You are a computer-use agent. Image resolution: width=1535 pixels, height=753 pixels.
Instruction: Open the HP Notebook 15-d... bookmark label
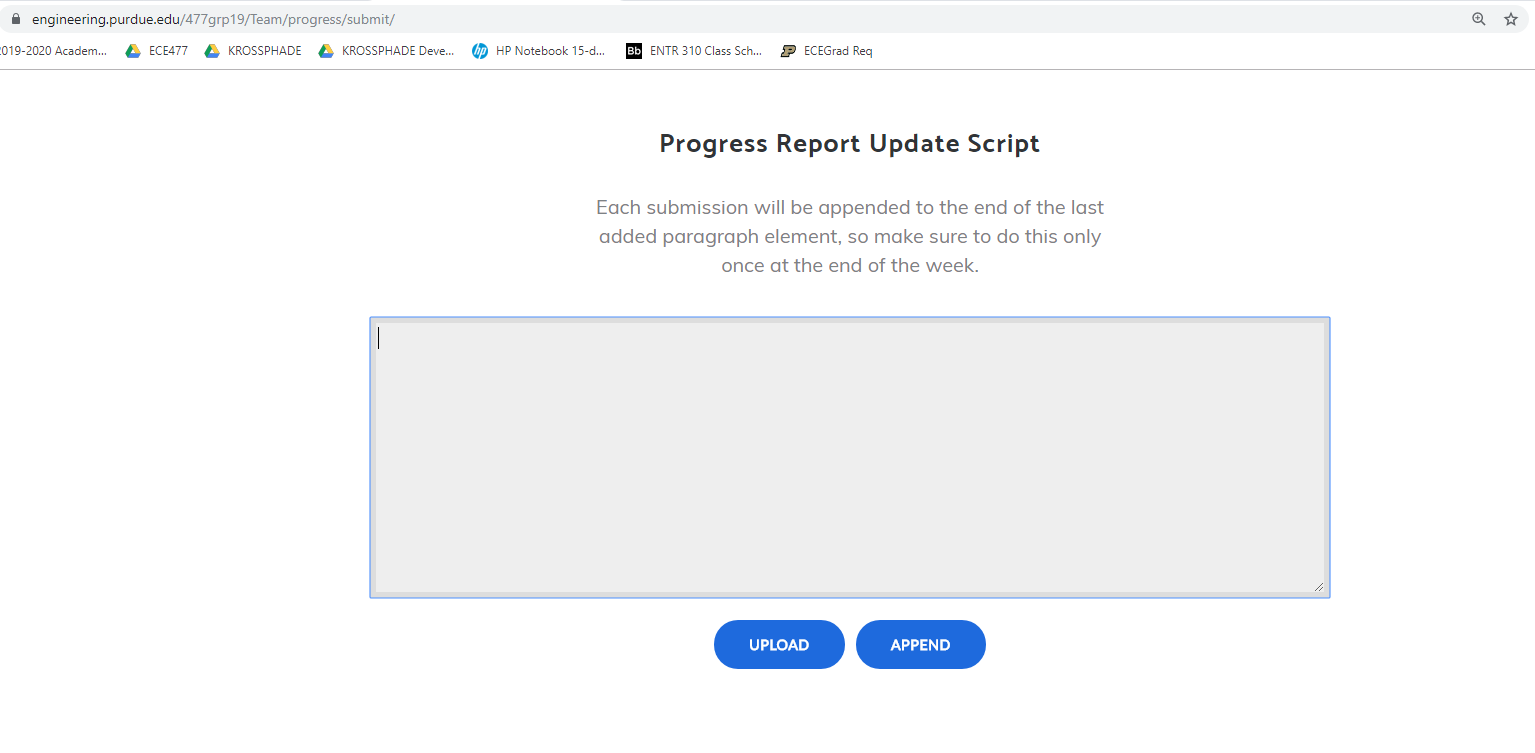[551, 51]
